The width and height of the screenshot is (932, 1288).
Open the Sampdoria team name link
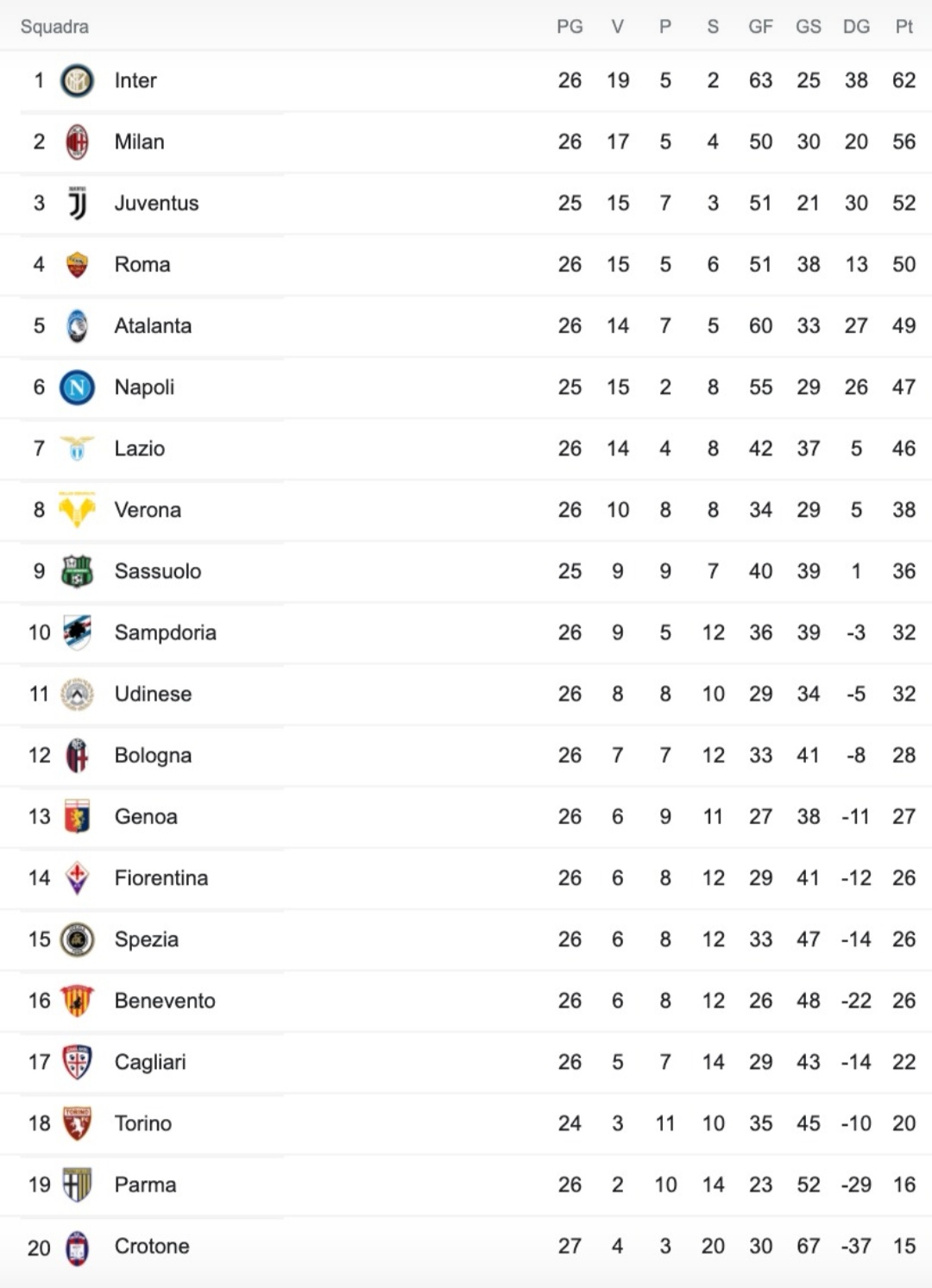coord(166,633)
